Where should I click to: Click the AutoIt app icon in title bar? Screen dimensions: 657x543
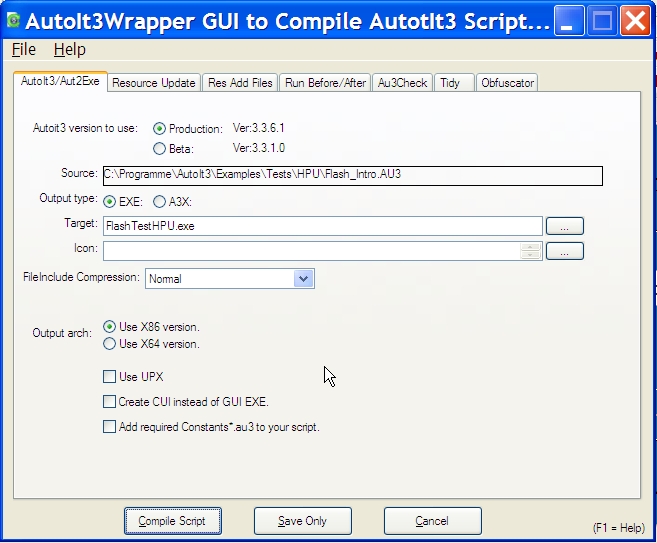pos(14,19)
